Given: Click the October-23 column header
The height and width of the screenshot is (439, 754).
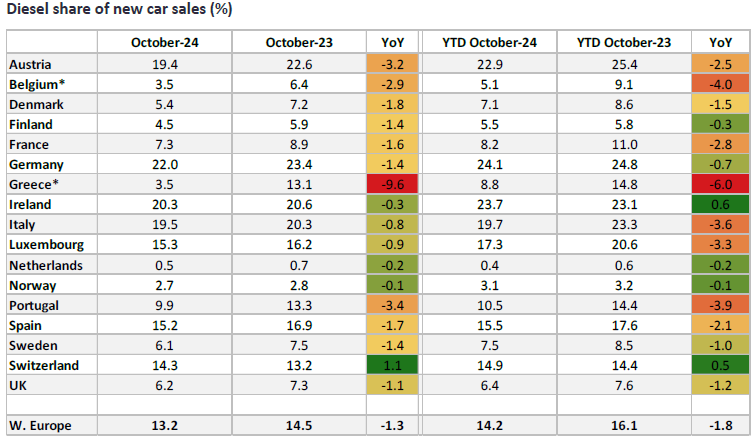Looking at the screenshot, I should (299, 42).
